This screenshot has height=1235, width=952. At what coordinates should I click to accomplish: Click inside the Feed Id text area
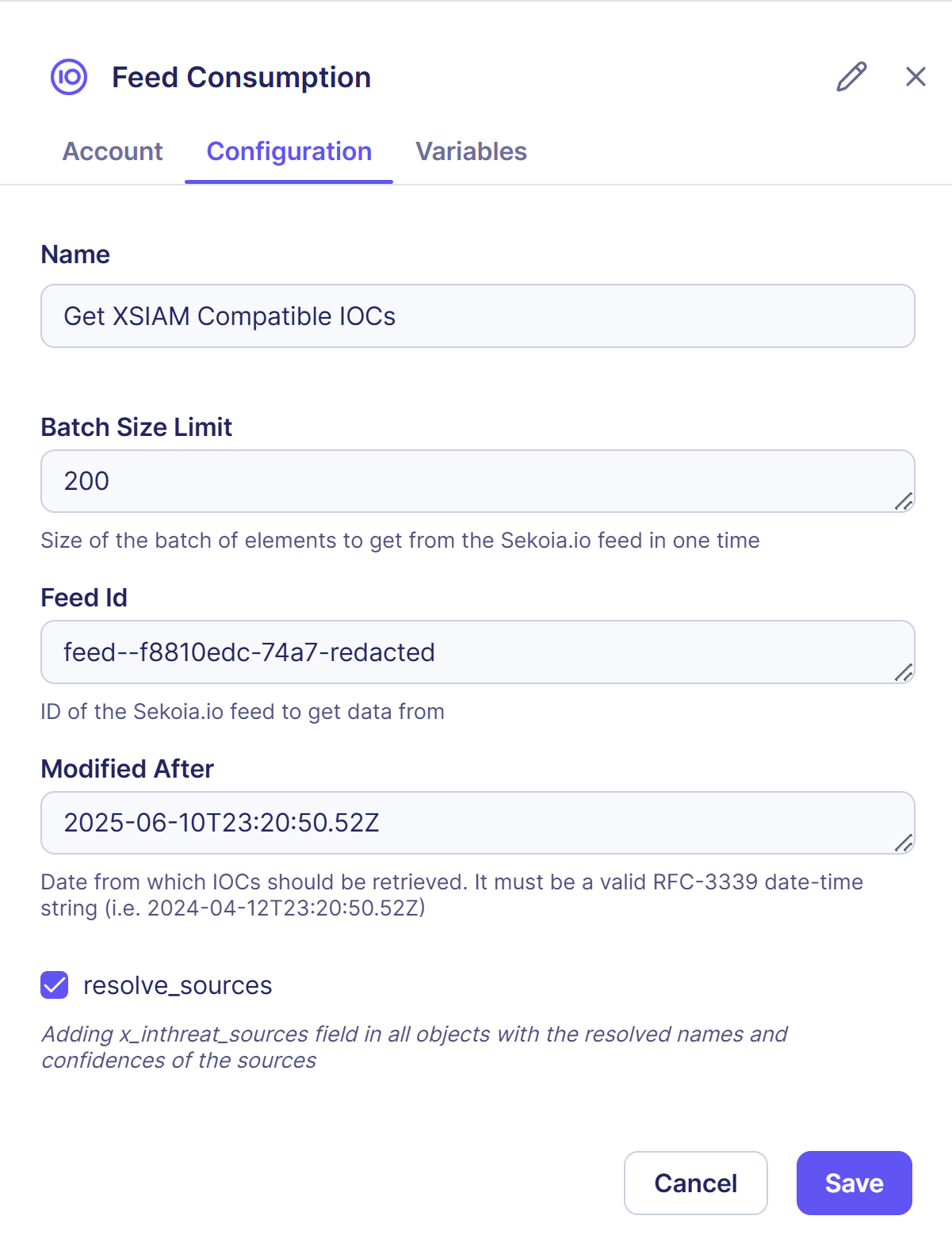[x=476, y=652]
